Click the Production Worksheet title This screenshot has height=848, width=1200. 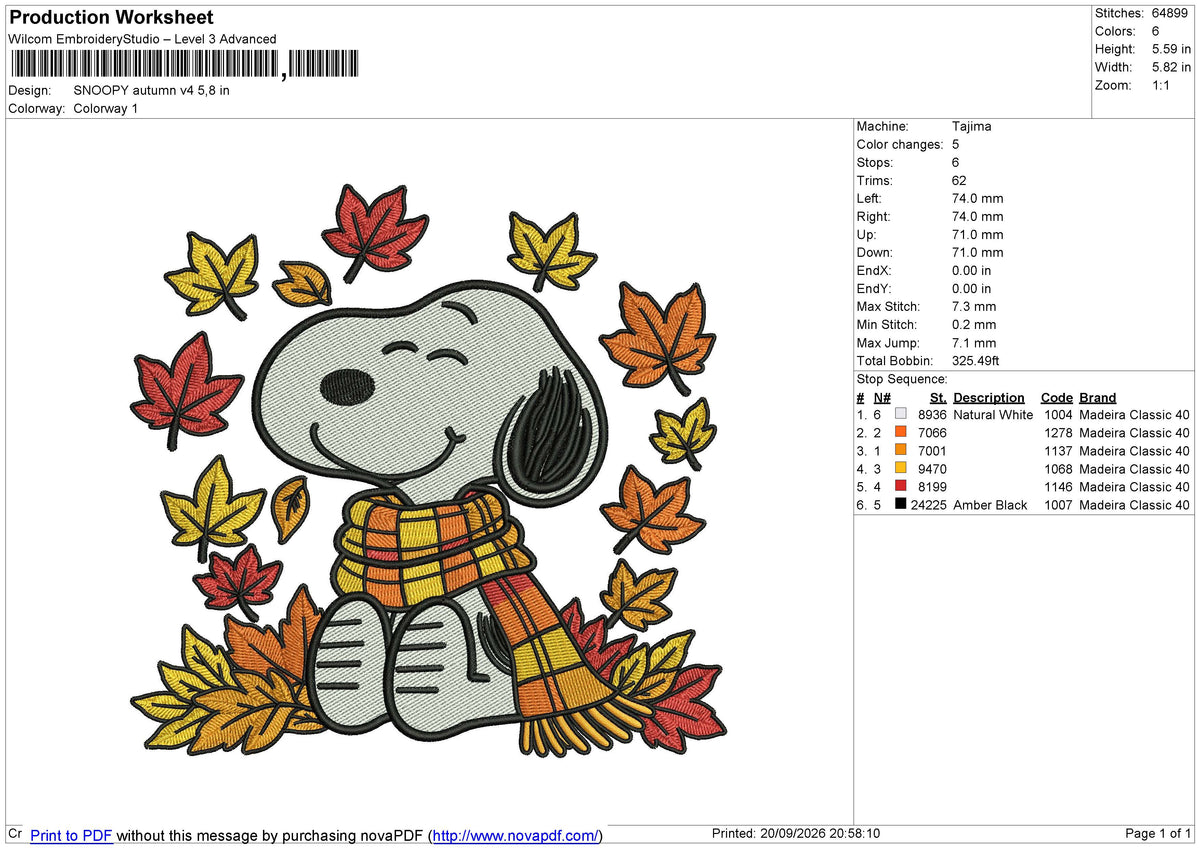click(111, 17)
